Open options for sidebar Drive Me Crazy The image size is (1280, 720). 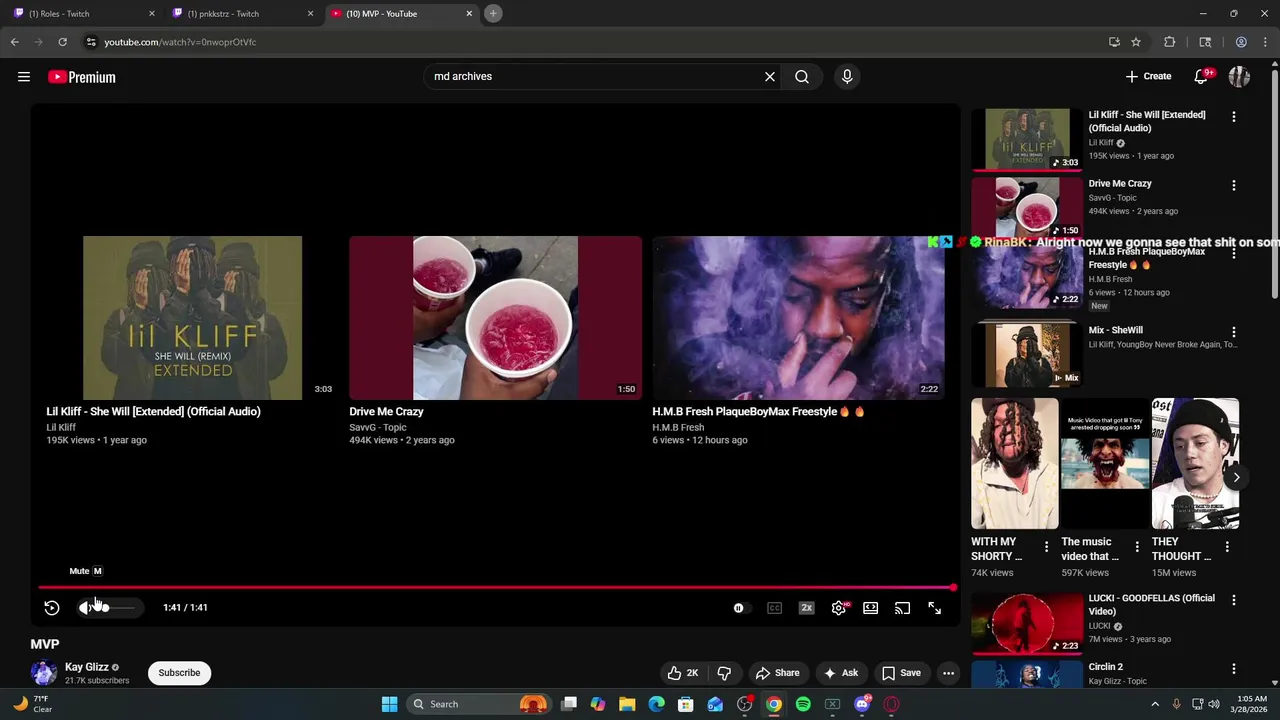pyautogui.click(x=1234, y=186)
